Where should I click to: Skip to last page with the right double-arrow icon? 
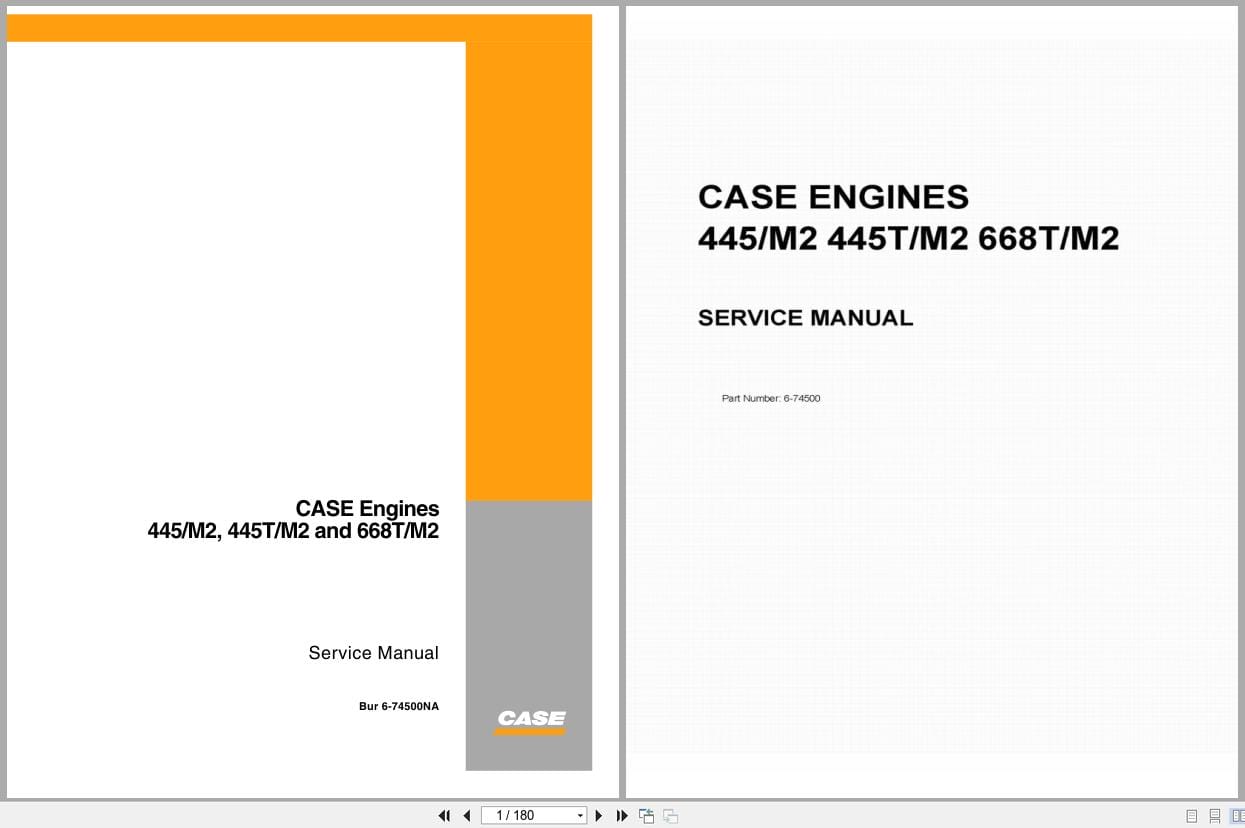click(x=622, y=816)
